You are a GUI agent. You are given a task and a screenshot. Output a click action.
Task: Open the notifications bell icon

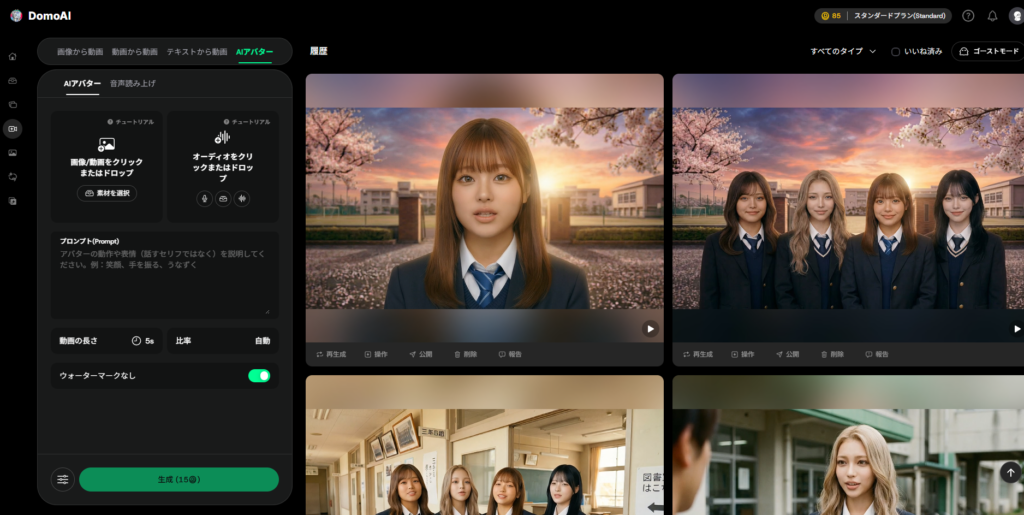click(992, 16)
